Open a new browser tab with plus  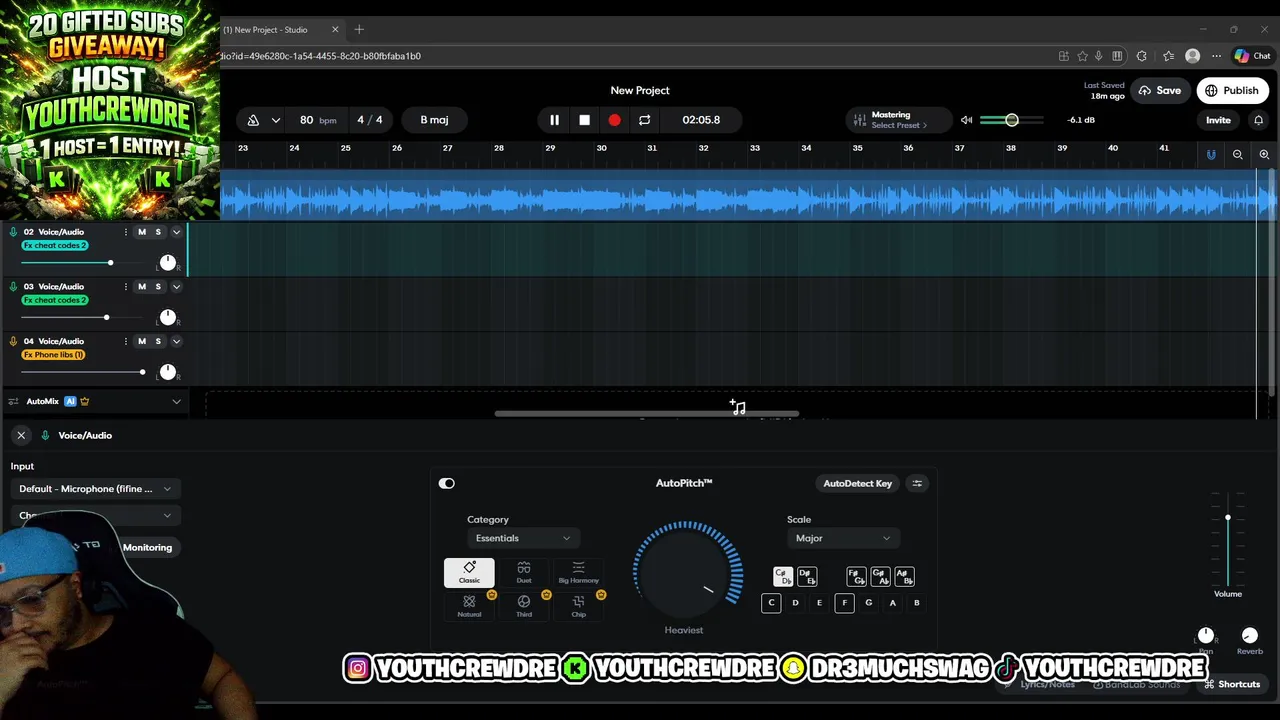point(359,30)
